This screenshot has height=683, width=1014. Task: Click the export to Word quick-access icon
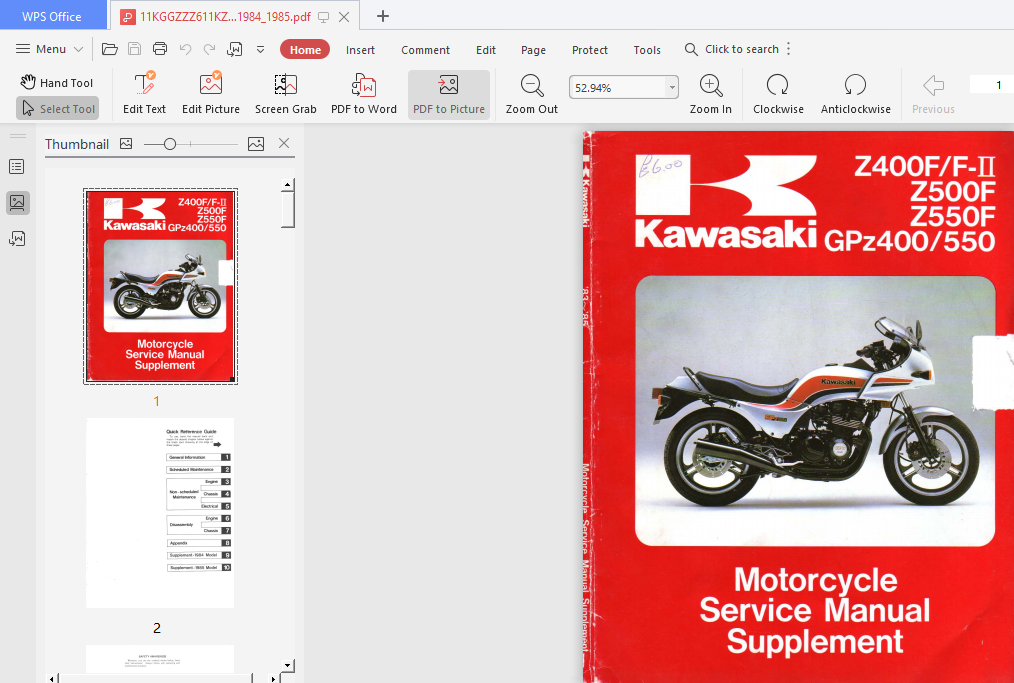click(235, 49)
